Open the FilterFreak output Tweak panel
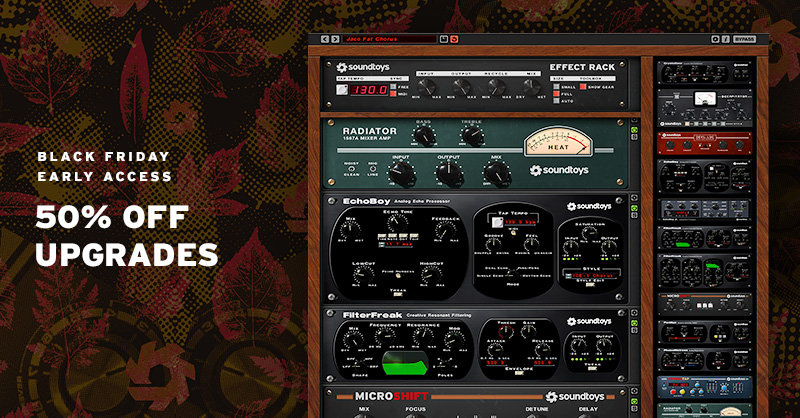Screen dimensions: 800x418 click(592, 367)
